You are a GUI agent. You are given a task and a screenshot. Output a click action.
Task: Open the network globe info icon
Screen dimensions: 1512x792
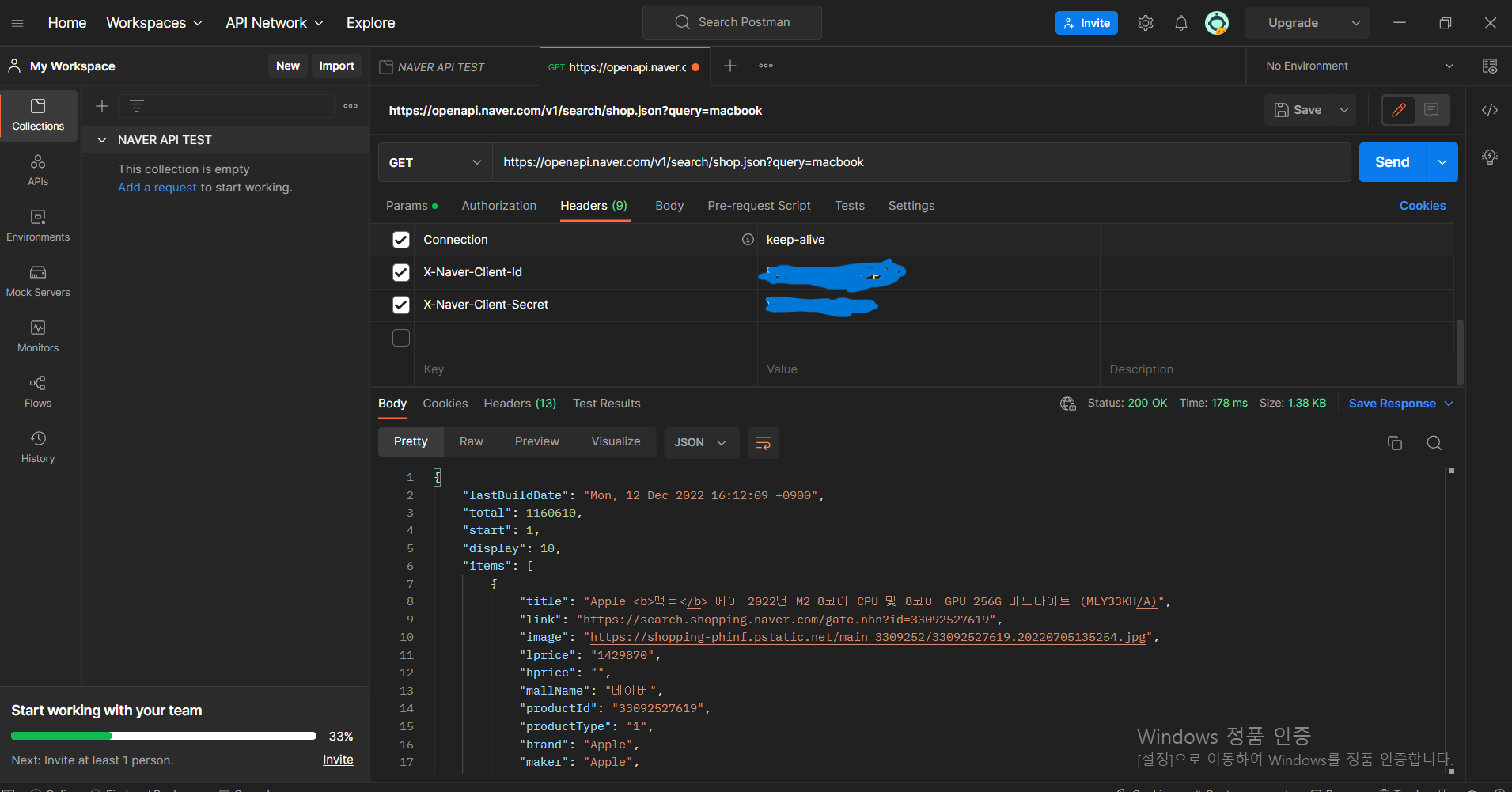pos(1068,404)
